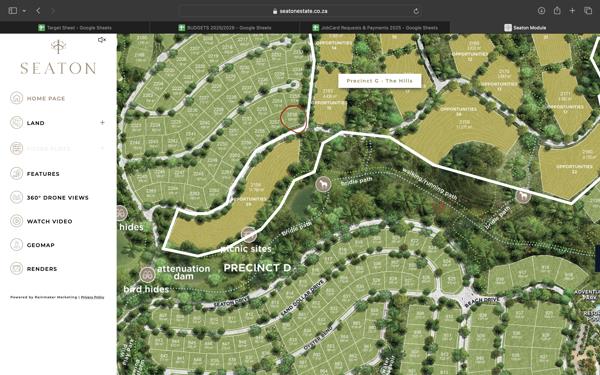Open the WATCH VIDEO link
Viewport: 600px width, 375px height.
(49, 221)
